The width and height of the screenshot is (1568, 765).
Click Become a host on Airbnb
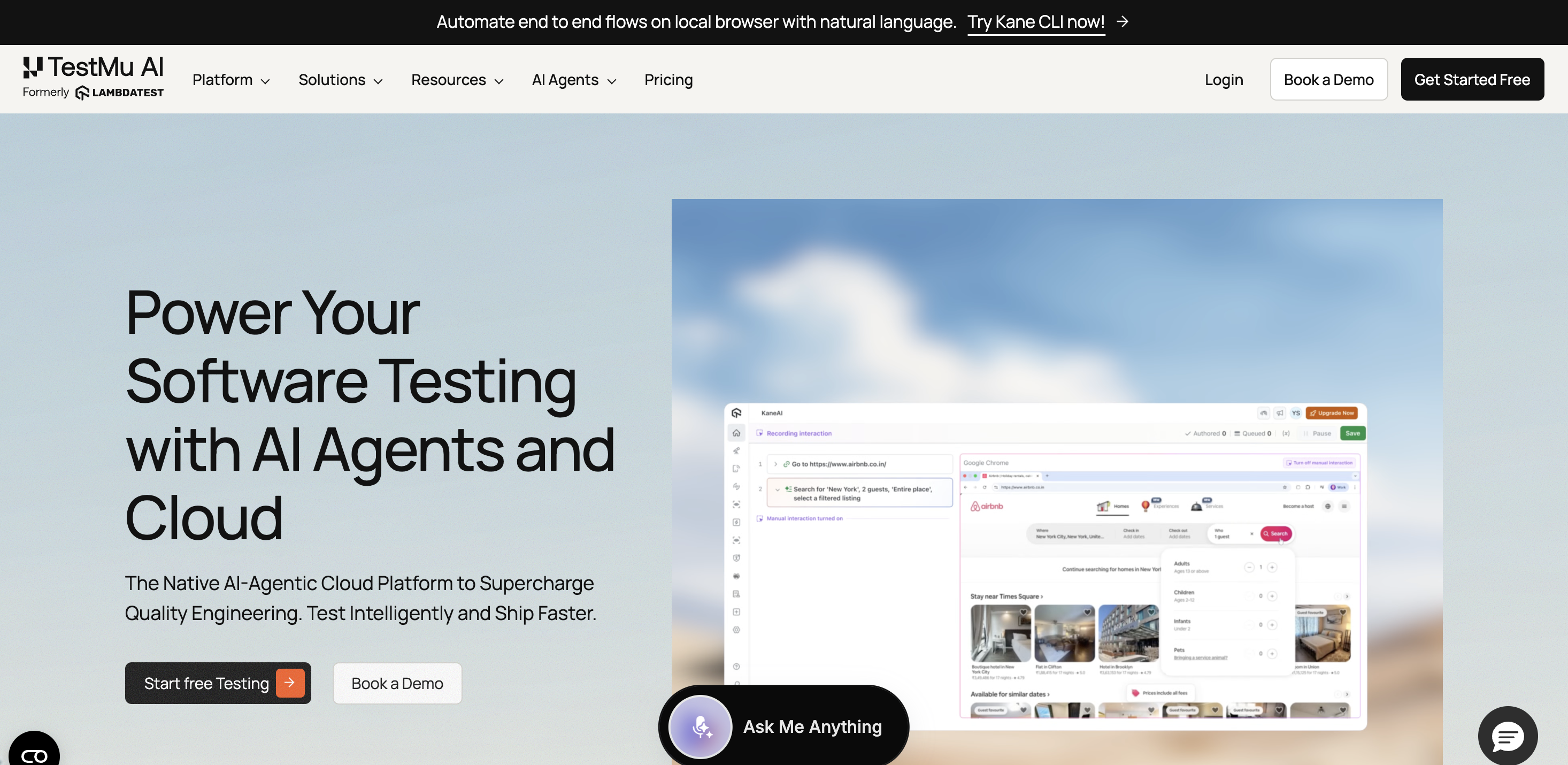(x=1298, y=506)
